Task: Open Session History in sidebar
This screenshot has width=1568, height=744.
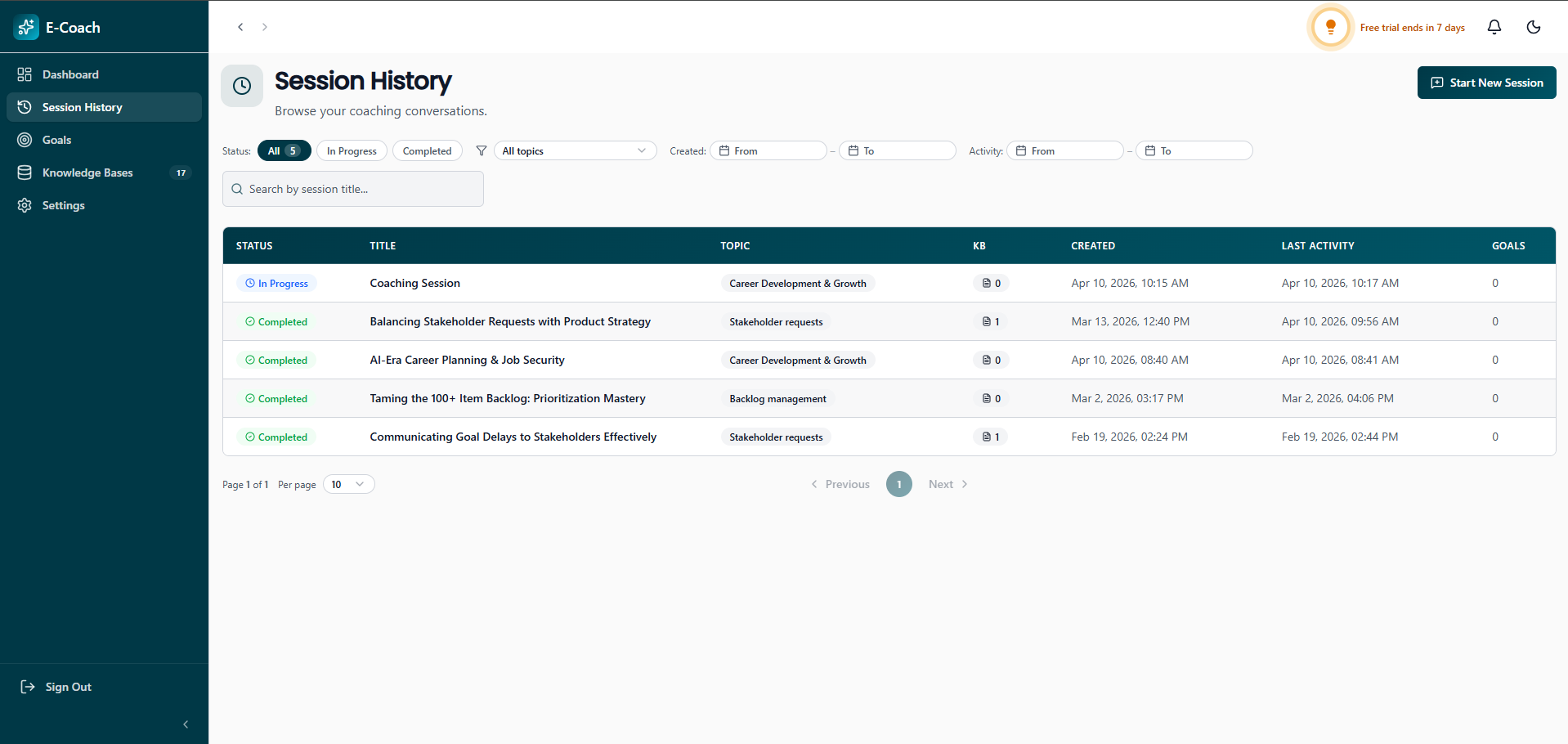Action: (x=104, y=107)
